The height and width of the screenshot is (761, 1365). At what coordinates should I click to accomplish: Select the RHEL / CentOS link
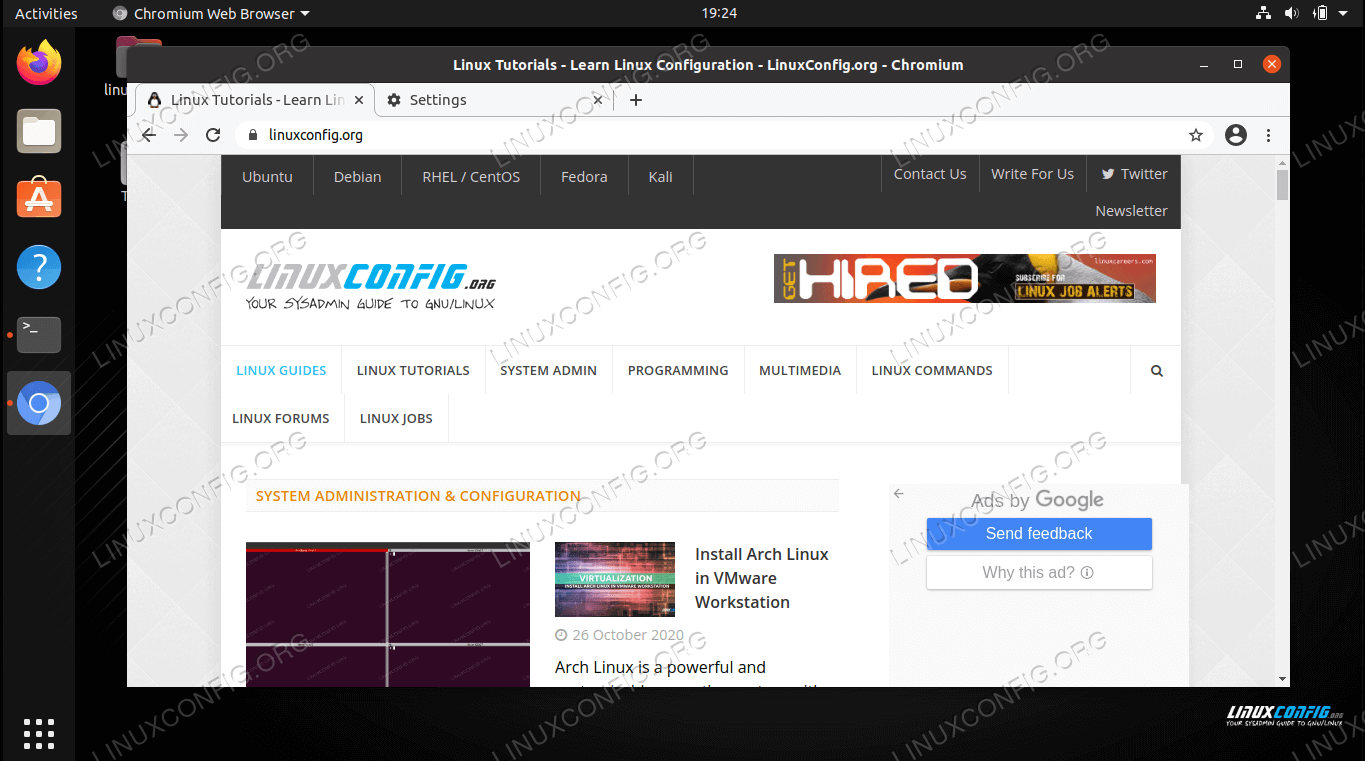click(471, 177)
